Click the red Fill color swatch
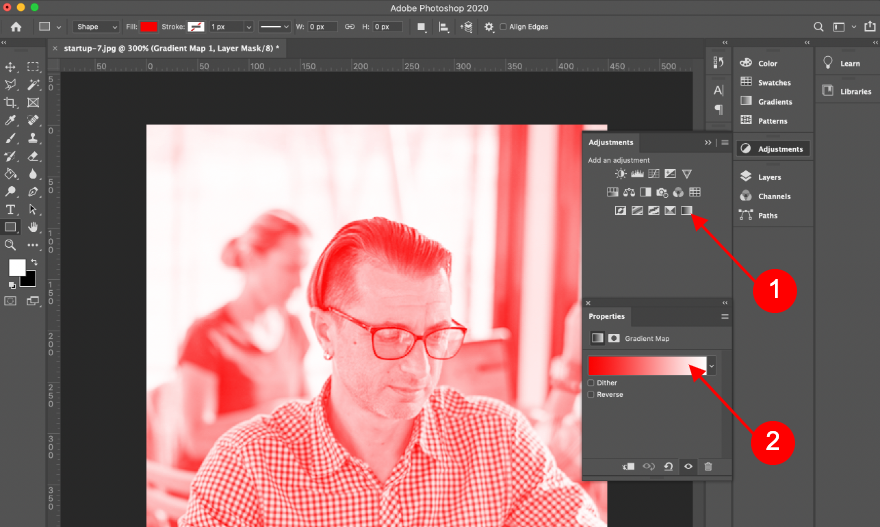Image resolution: width=880 pixels, height=527 pixels. (x=149, y=27)
